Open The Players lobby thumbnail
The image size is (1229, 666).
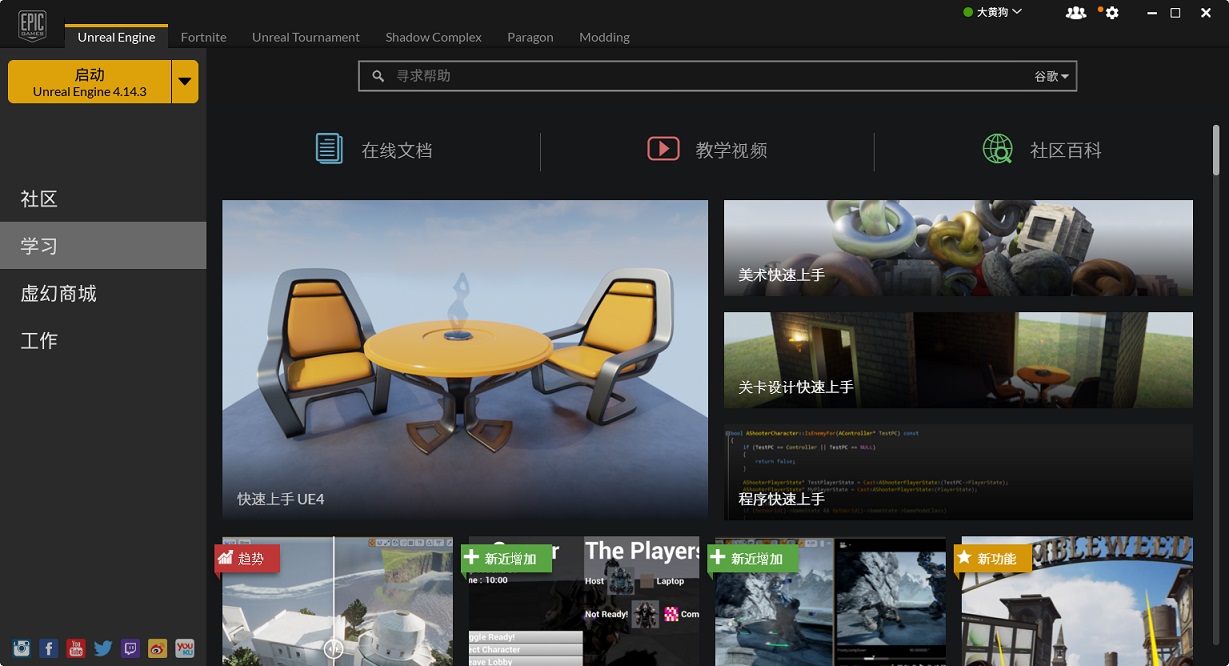(x=584, y=601)
